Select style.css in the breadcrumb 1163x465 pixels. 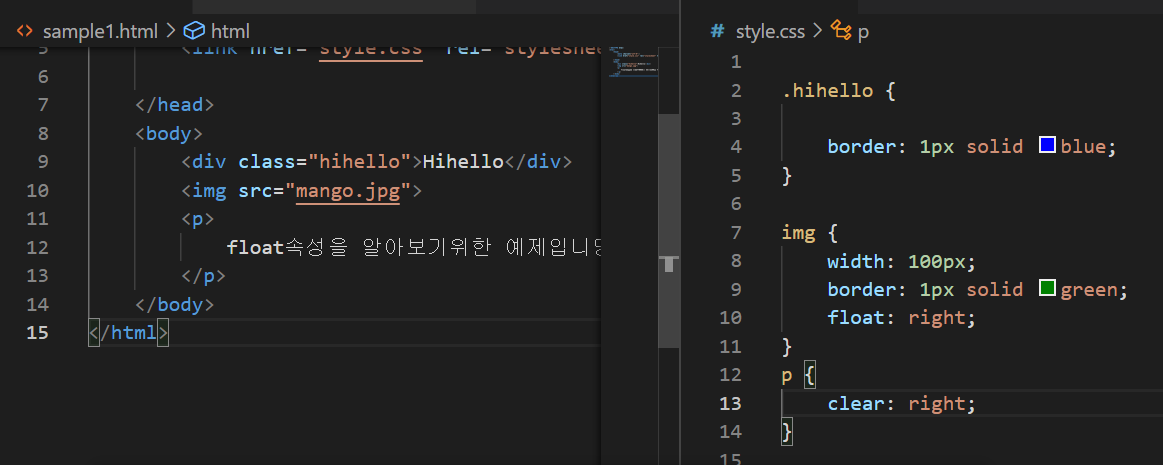[769, 32]
